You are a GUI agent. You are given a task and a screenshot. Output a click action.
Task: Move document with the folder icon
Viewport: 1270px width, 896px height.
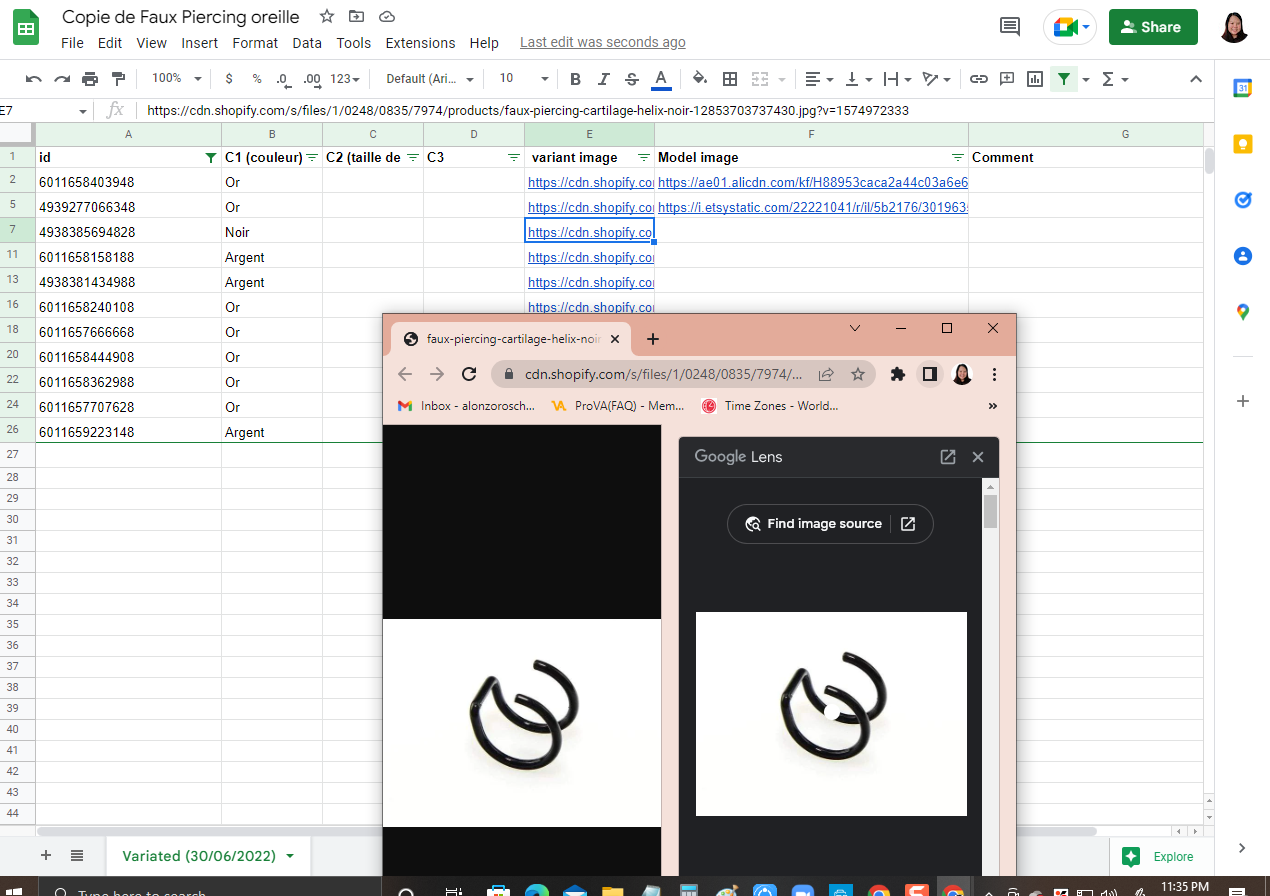click(356, 17)
